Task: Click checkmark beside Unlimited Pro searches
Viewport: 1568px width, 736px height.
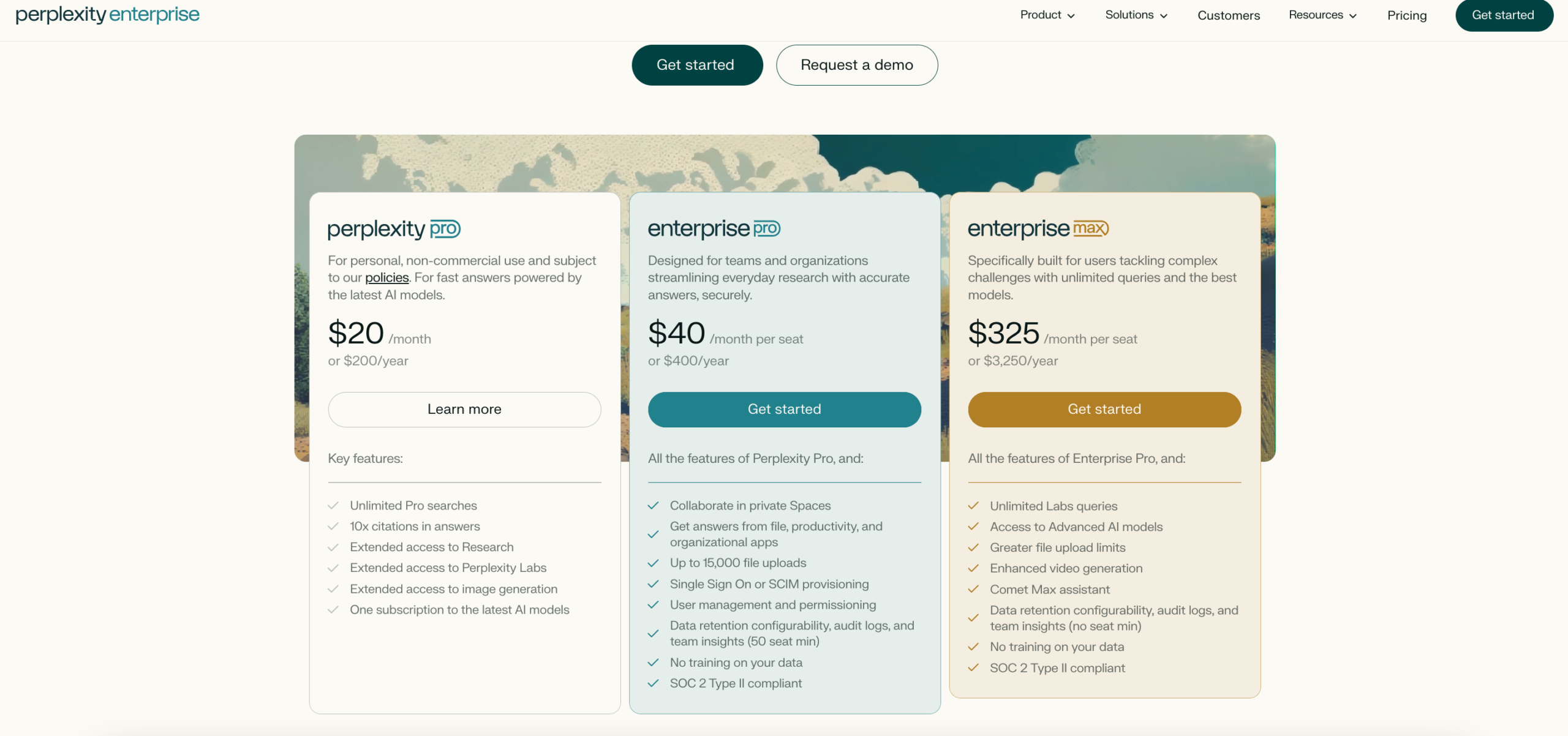Action: [333, 506]
